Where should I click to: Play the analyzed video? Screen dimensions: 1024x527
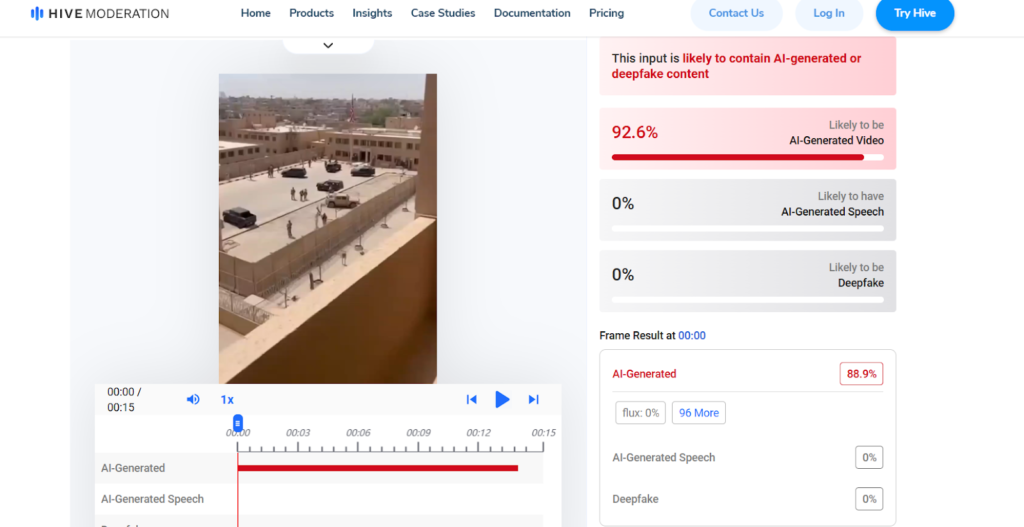(x=502, y=400)
